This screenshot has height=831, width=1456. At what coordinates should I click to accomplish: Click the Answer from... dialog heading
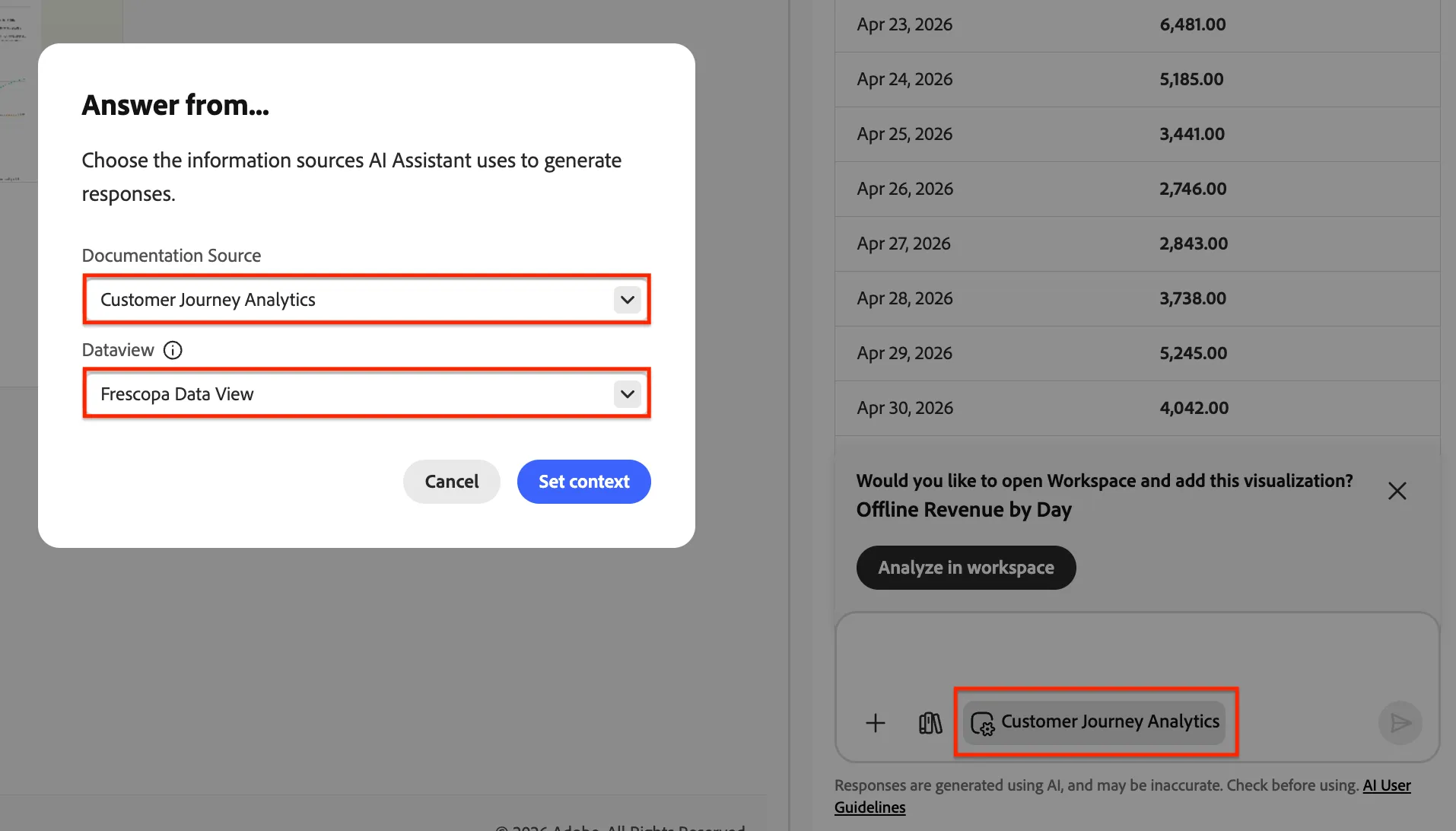click(176, 105)
